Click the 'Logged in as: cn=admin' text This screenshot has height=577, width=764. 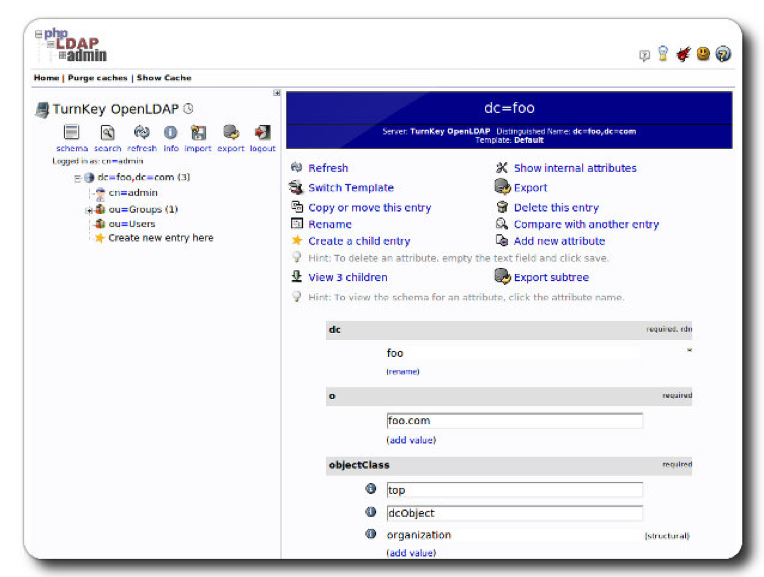(x=98, y=161)
